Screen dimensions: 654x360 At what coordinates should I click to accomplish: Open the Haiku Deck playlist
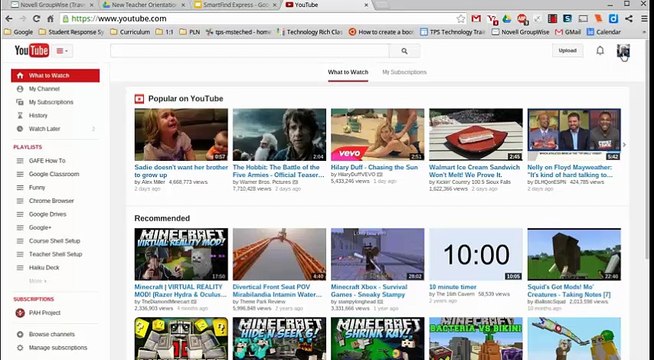44,267
